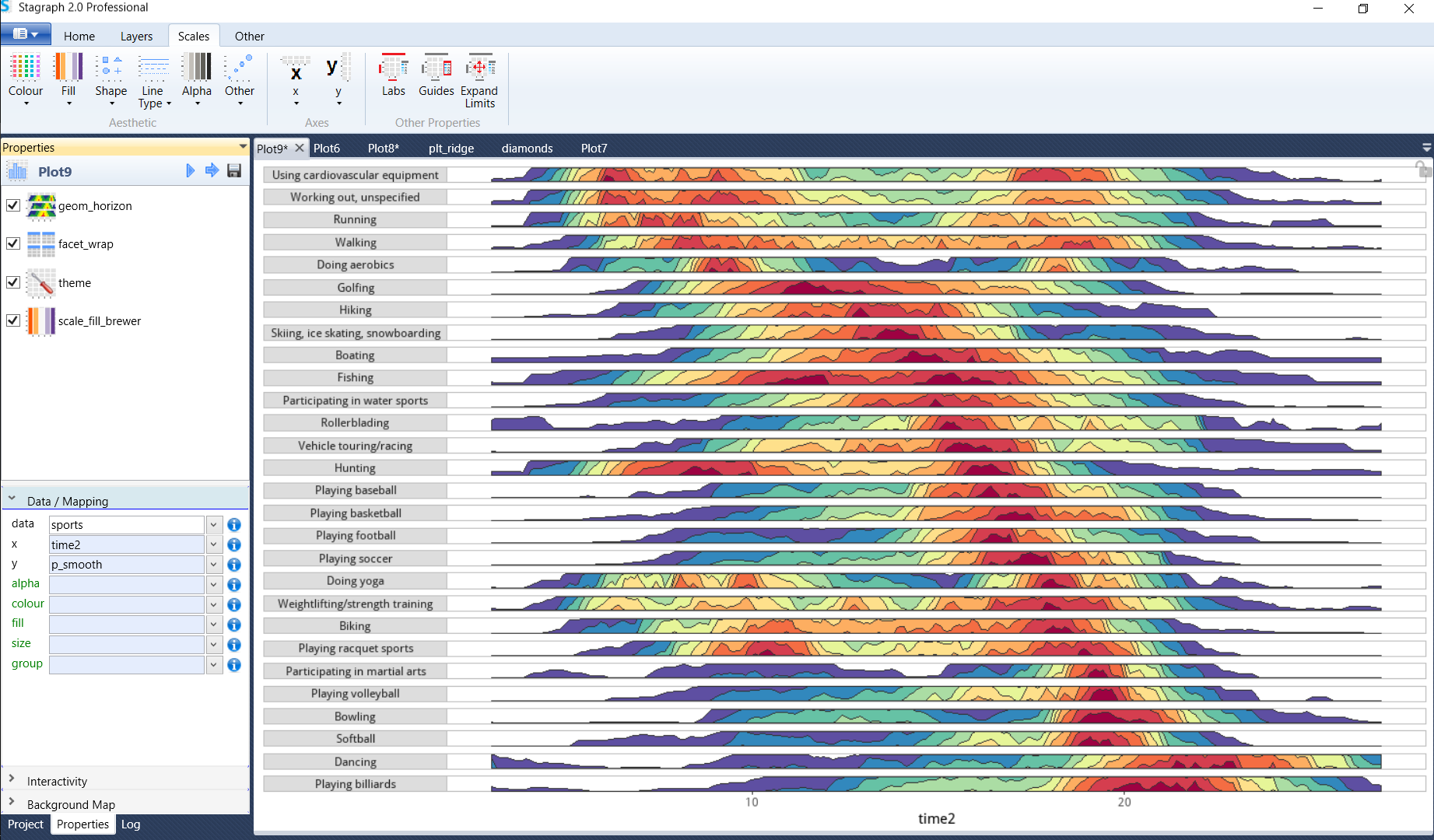Click the fill mapping input field
This screenshot has width=1434, height=840.
pyautogui.click(x=127, y=625)
